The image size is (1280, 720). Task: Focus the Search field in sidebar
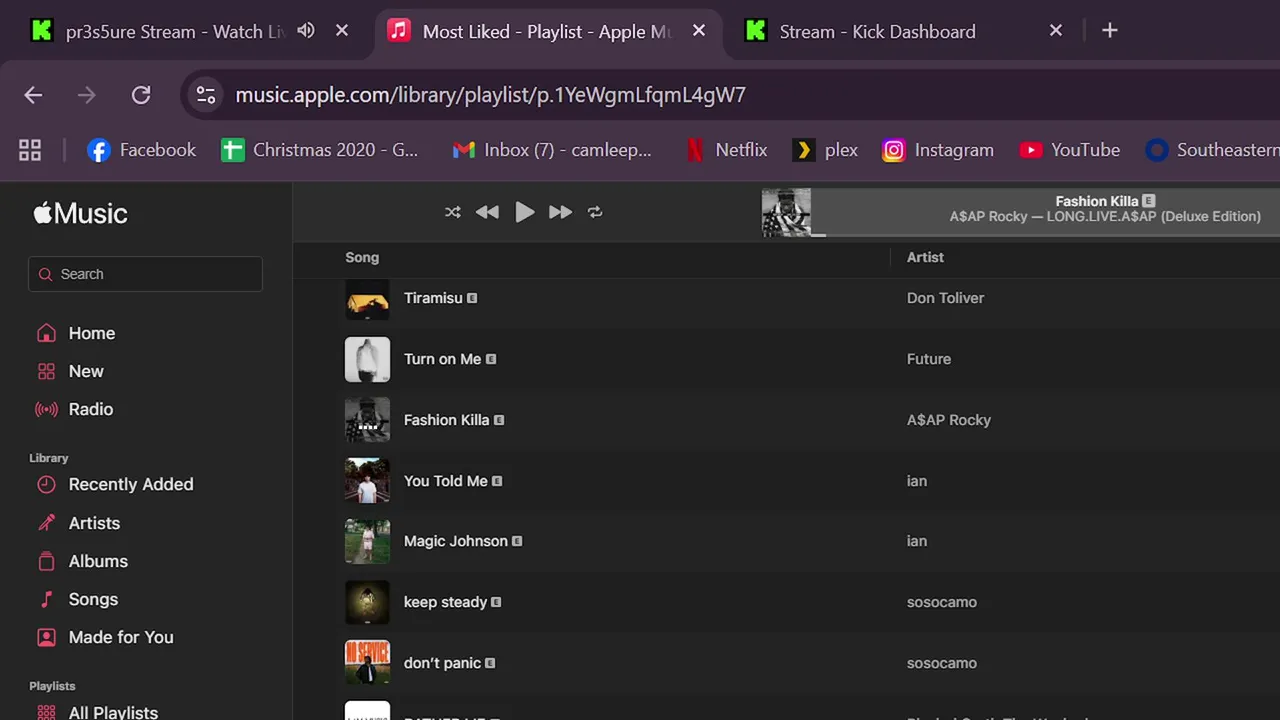[x=145, y=274]
